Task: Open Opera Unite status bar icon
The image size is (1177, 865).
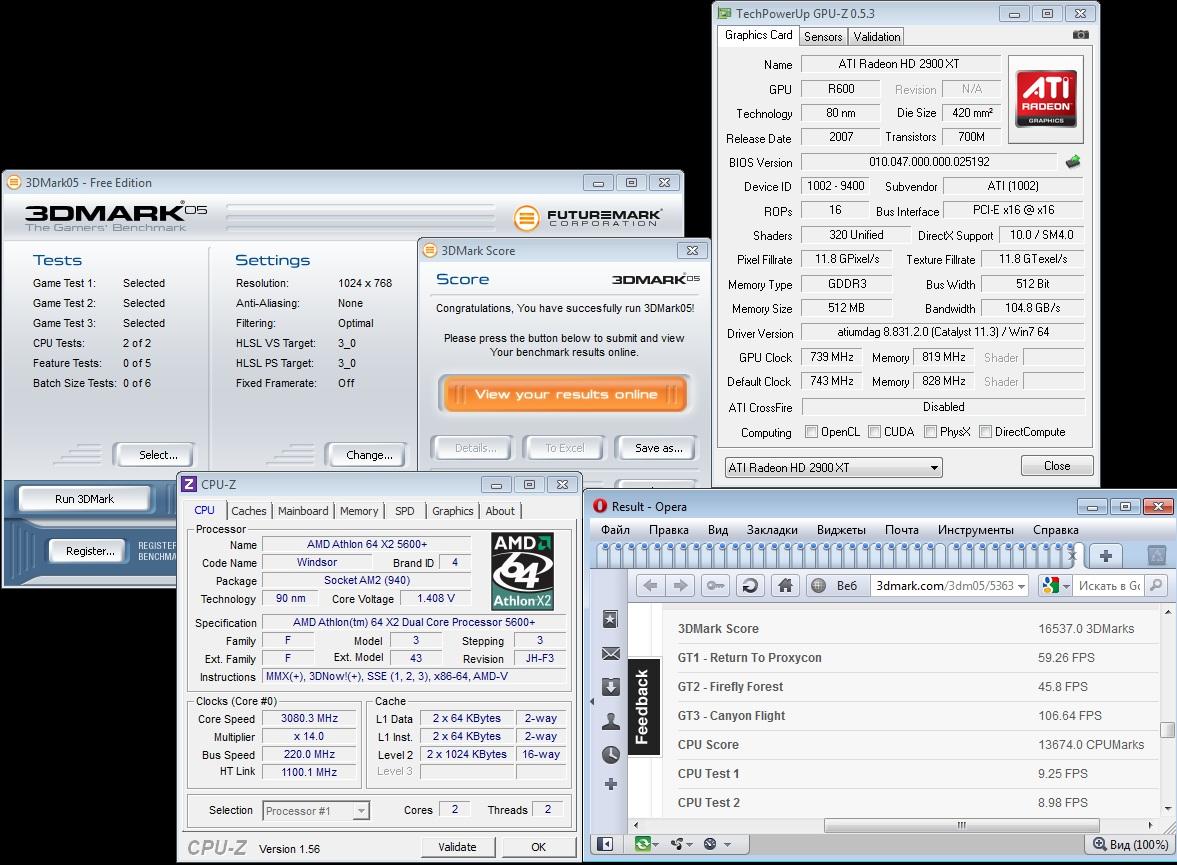Action: pos(677,844)
